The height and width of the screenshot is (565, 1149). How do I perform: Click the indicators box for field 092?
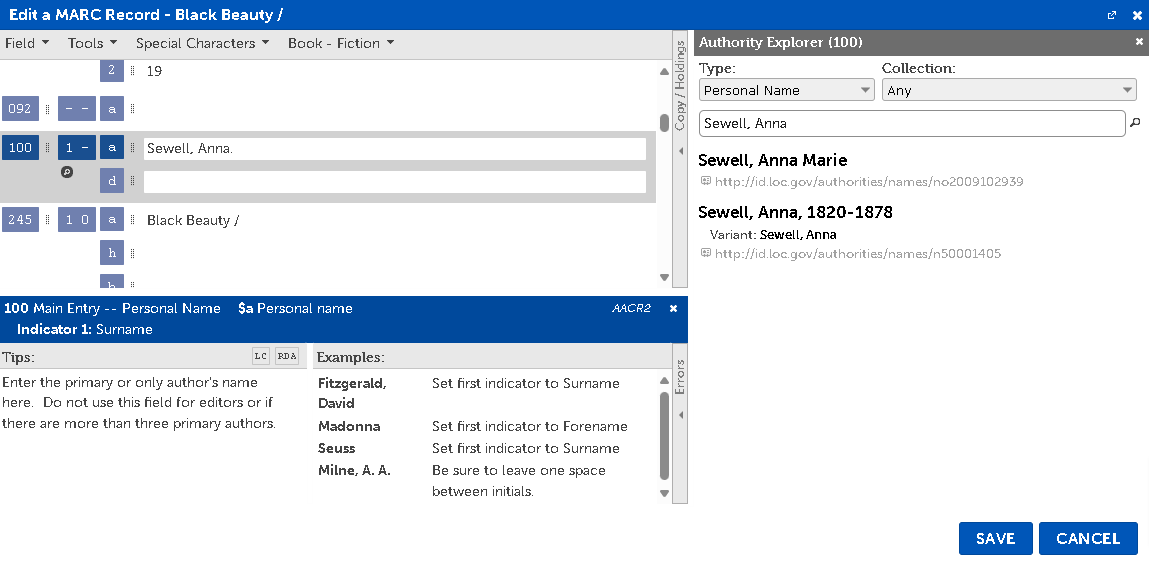[x=77, y=109]
